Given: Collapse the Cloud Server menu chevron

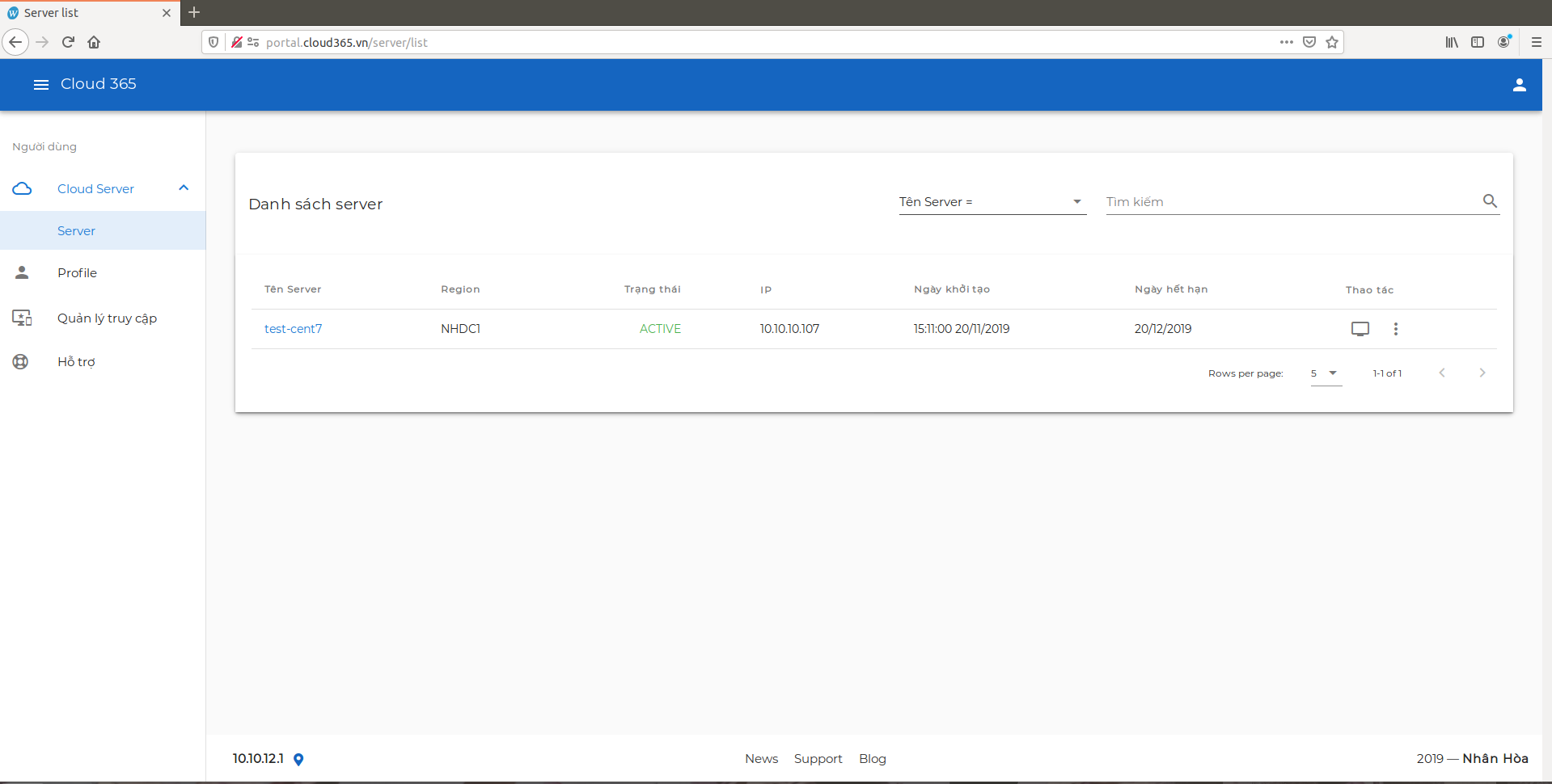Looking at the screenshot, I should tap(184, 188).
